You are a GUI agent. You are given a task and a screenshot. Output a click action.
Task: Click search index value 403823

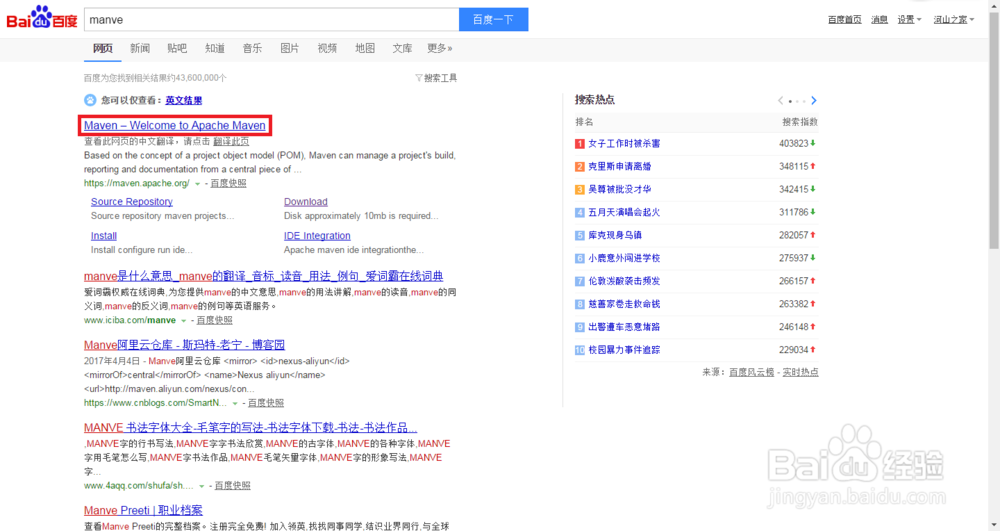point(793,143)
